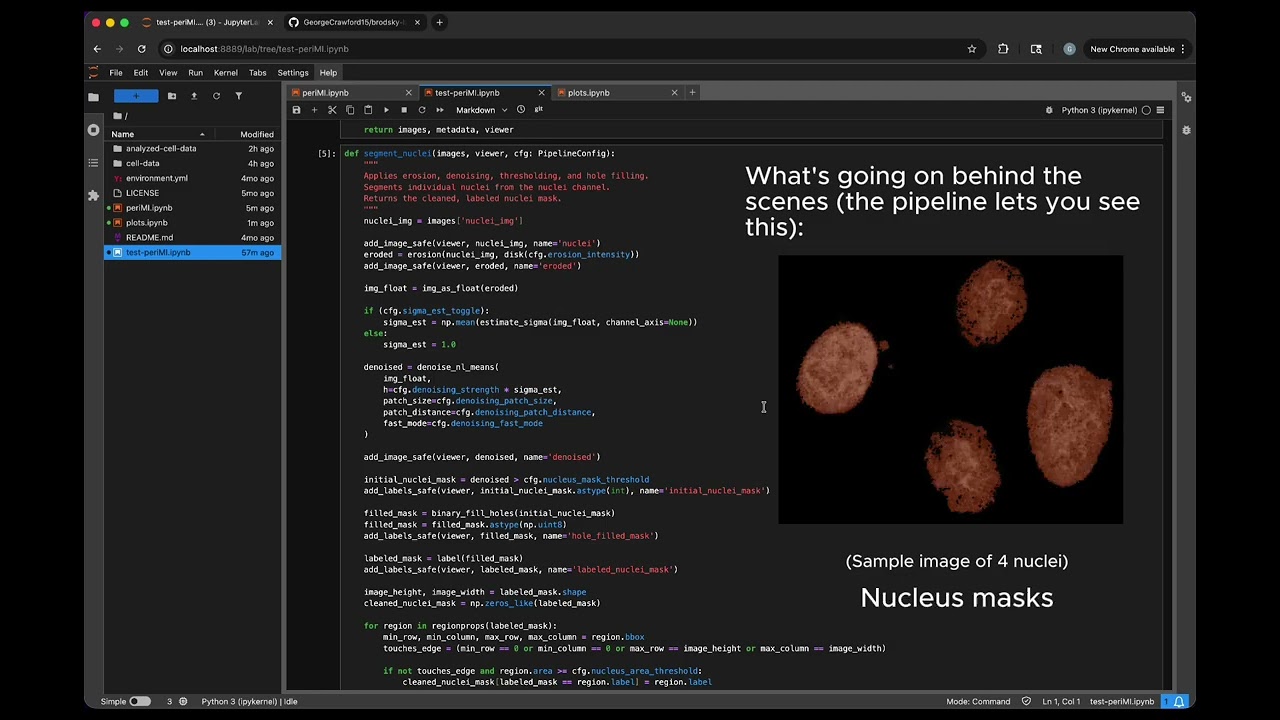Enable the debugger with the bug icon
The height and width of the screenshot is (720, 1280).
pyautogui.click(x=1049, y=110)
